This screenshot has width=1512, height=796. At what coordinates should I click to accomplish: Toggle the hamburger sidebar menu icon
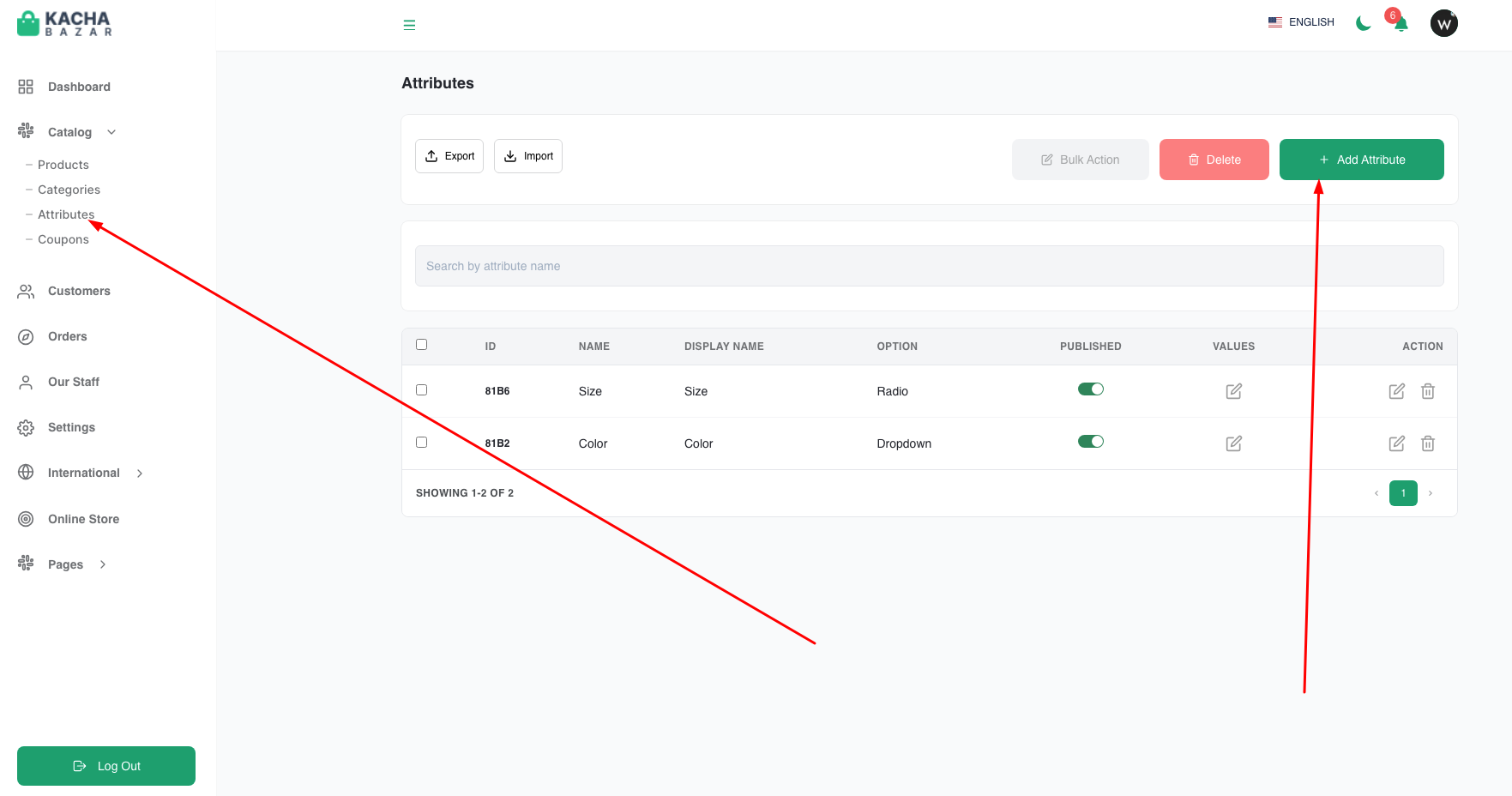coord(409,25)
